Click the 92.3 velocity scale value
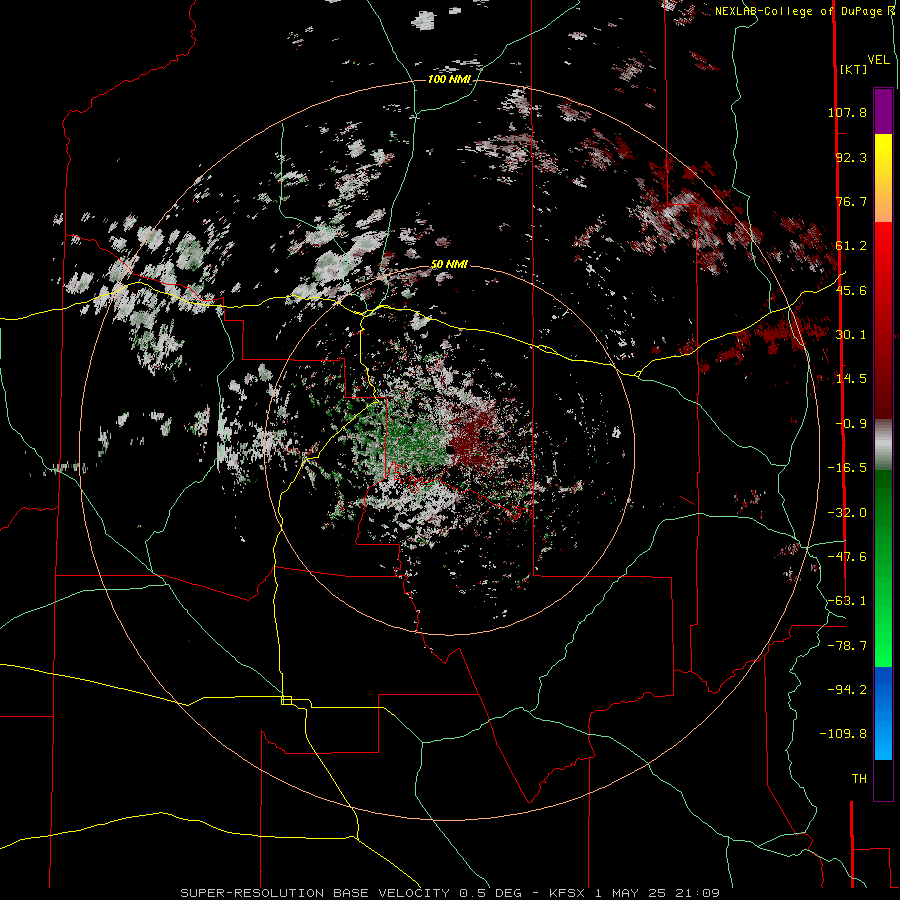900x900 pixels. (x=851, y=157)
